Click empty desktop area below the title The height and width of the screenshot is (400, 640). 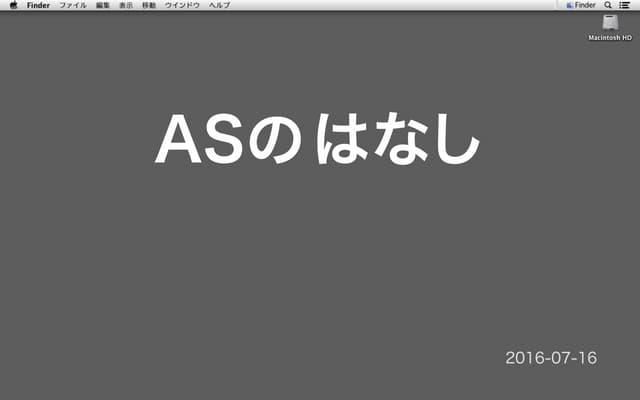[320, 260]
